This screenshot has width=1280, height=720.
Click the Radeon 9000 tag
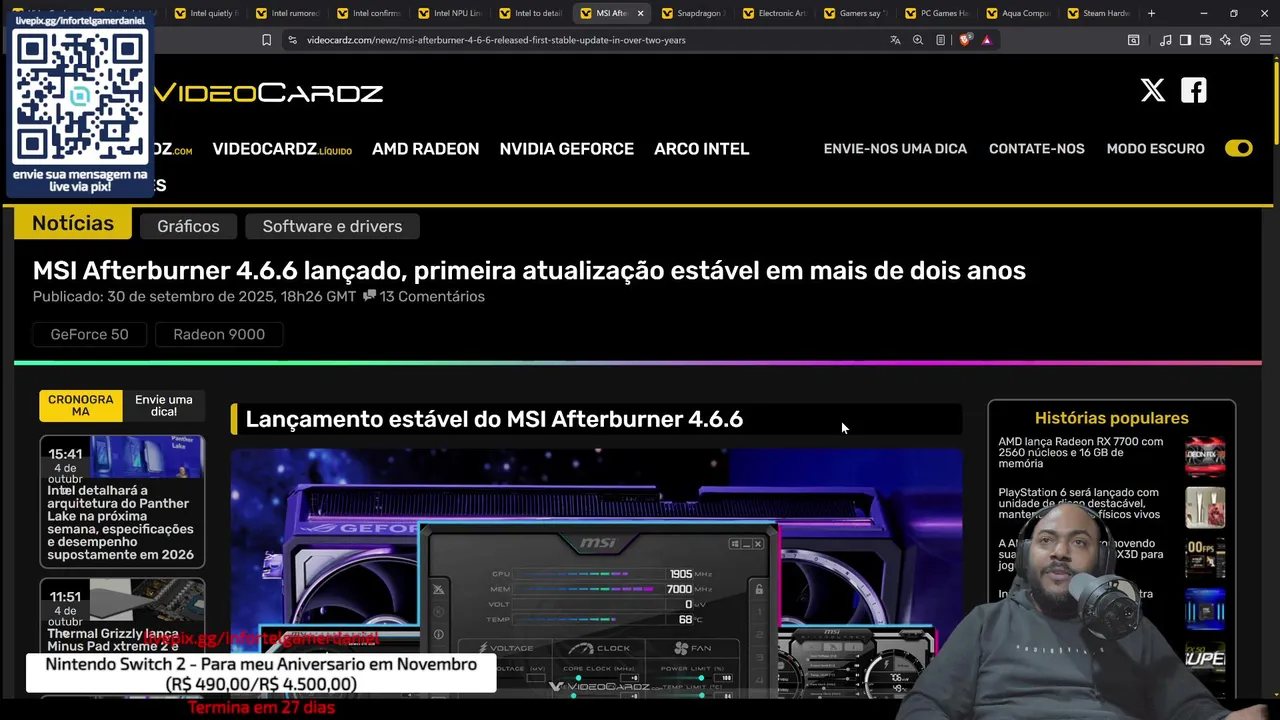tap(219, 334)
